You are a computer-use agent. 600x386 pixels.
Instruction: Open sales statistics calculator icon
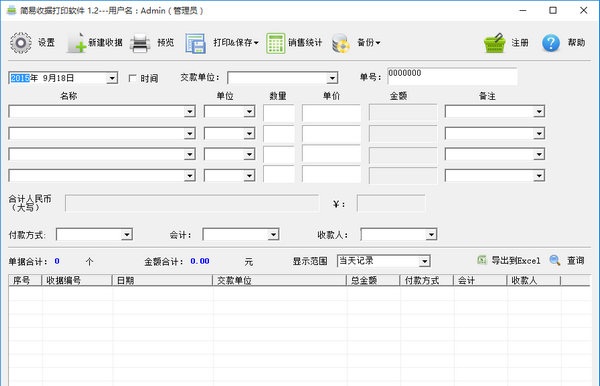coord(276,43)
